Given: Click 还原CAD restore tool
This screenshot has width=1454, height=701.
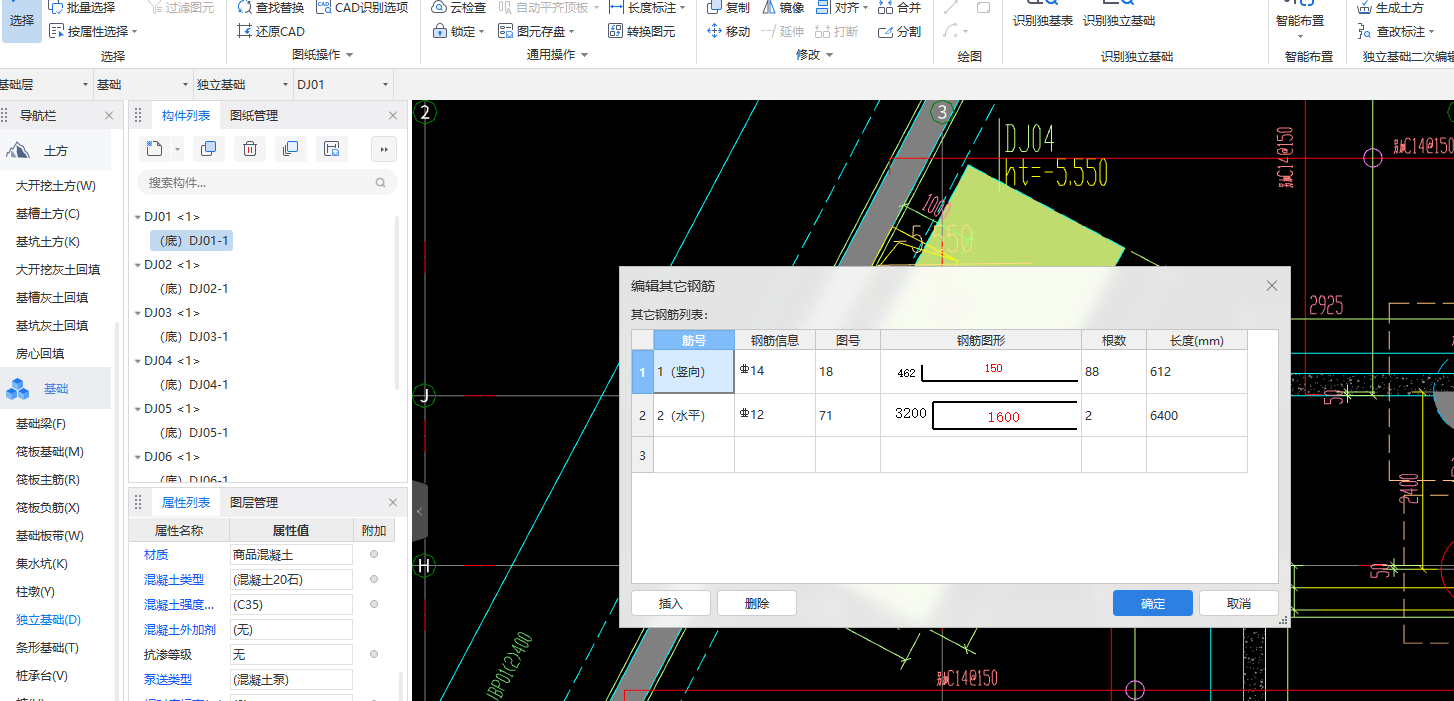Looking at the screenshot, I should [x=271, y=32].
